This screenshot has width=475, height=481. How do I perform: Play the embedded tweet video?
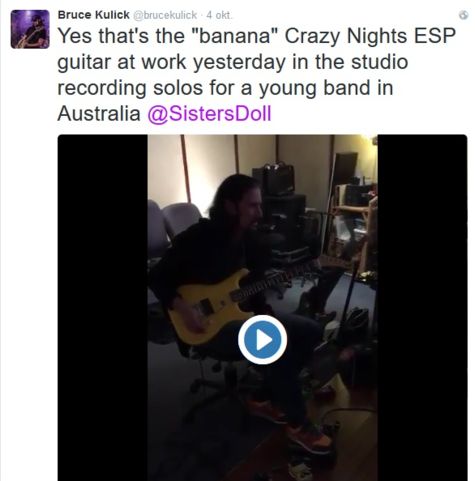pos(262,339)
